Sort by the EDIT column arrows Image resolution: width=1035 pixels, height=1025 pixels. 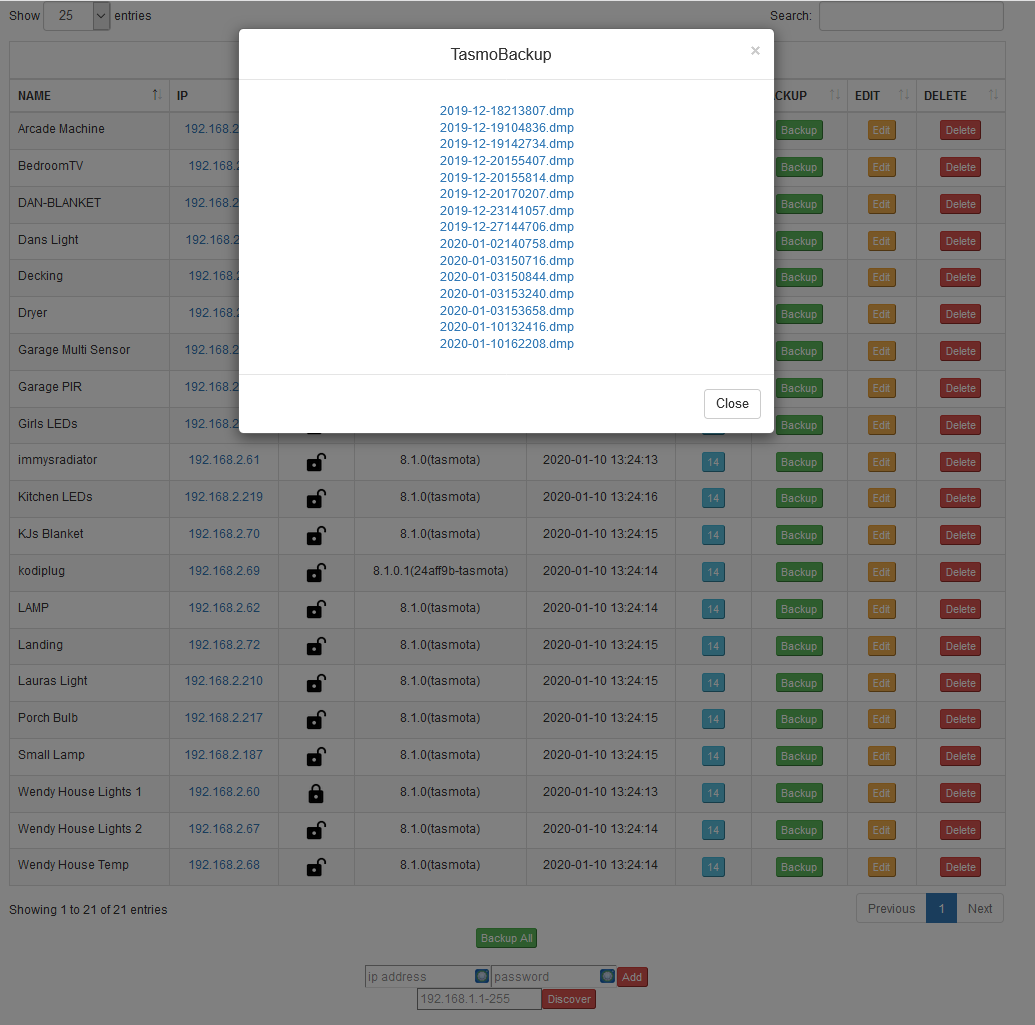point(904,96)
